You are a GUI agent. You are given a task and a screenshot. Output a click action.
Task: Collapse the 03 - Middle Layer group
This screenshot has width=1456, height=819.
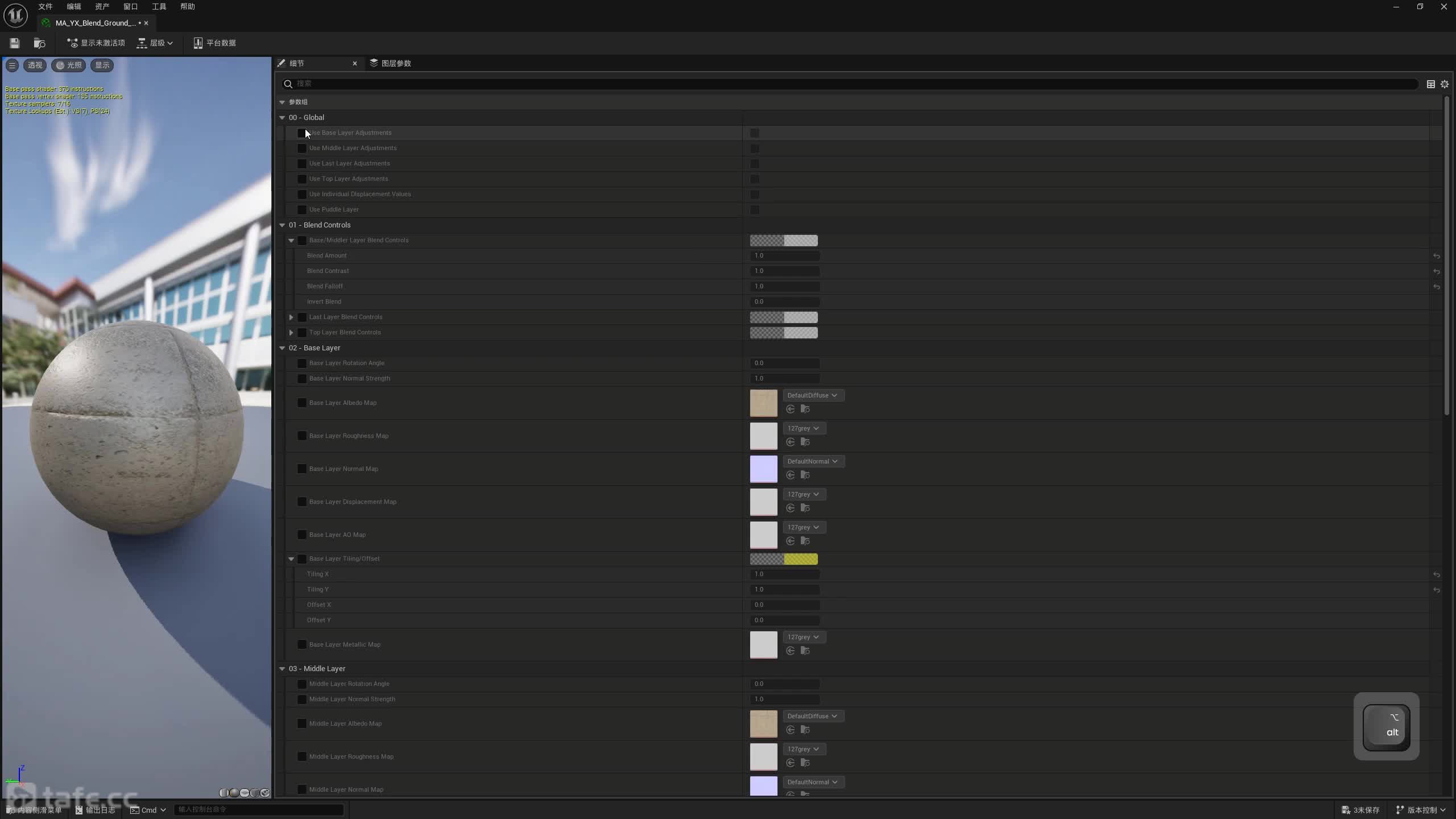[282, 669]
